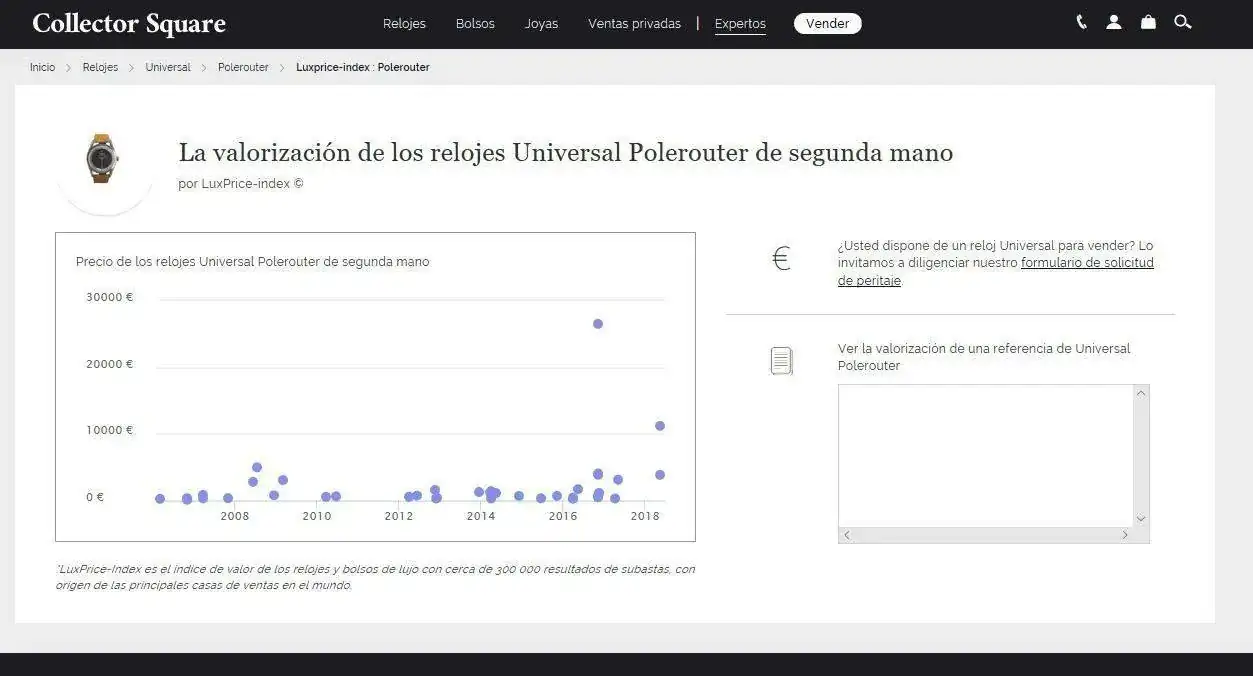The image size is (1253, 676).
Task: Open the Expertos menu
Action: (x=740, y=24)
